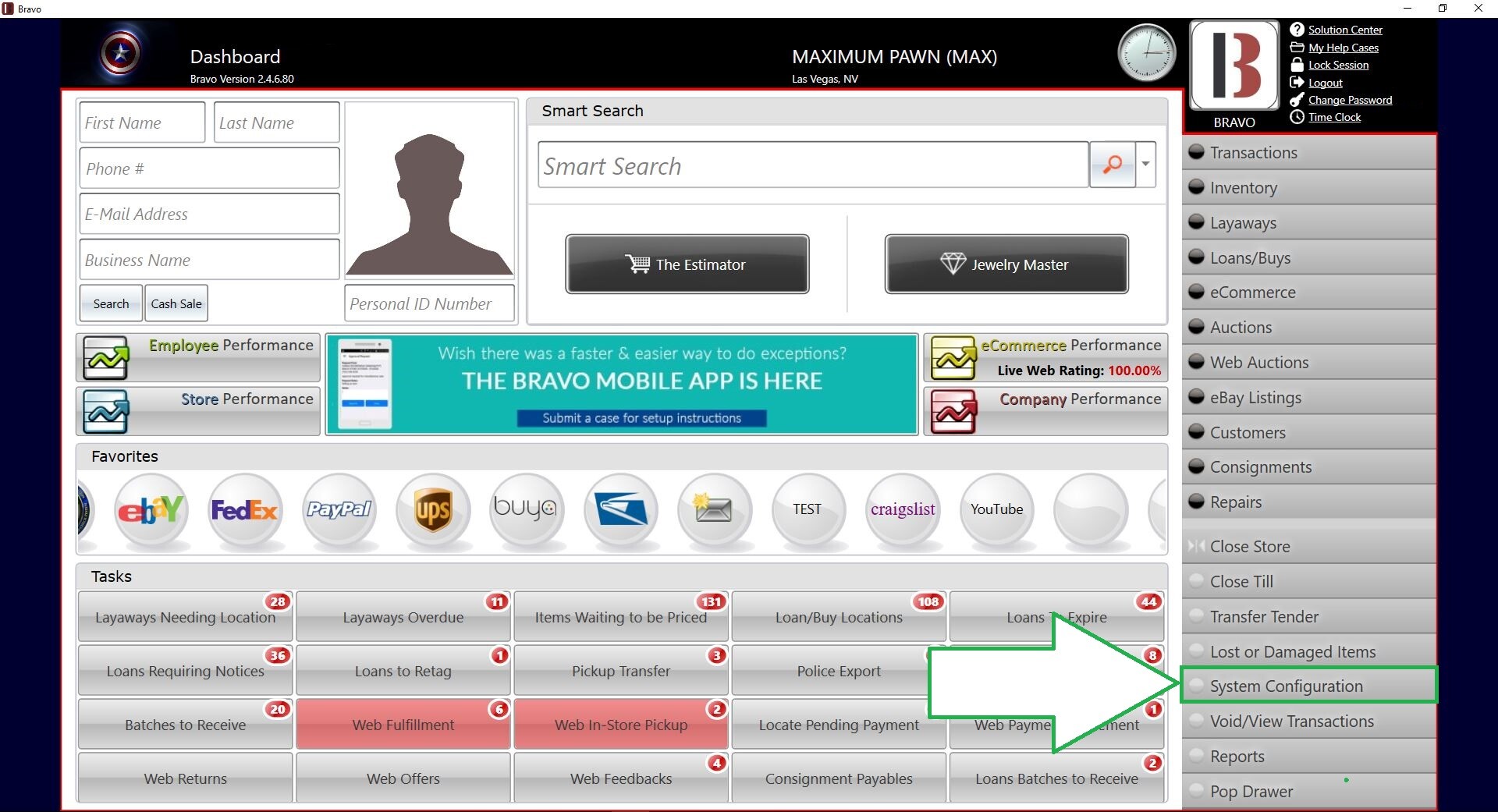This screenshot has height=812, width=1498.
Task: Launch The Estimator button
Action: 687,264
